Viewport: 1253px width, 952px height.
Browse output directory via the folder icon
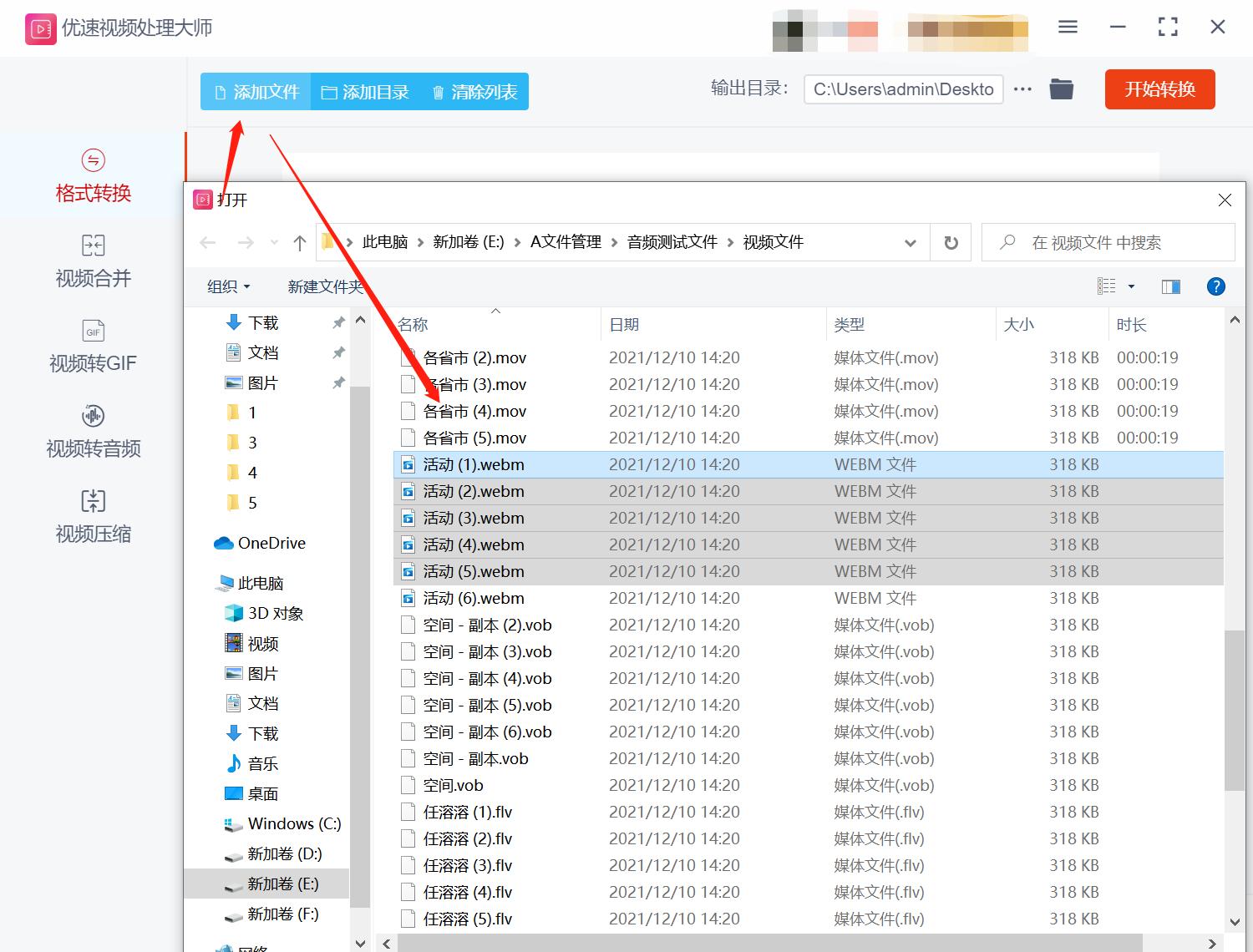click(1061, 89)
